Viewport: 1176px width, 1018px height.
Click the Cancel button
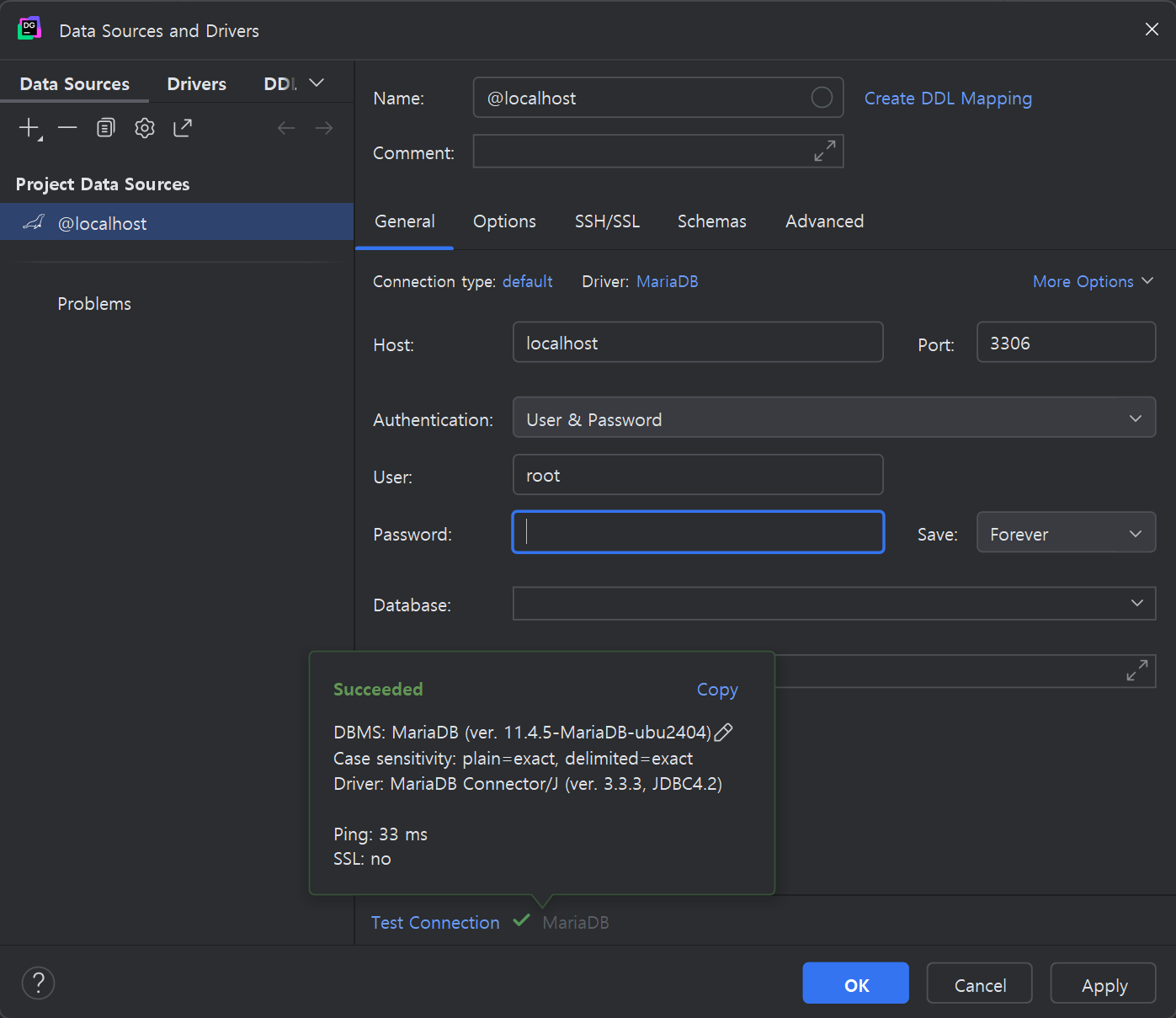pos(980,983)
